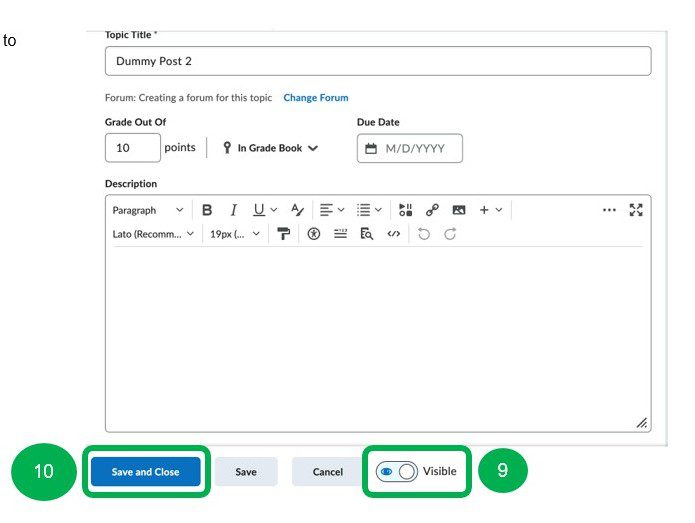Select the format painter tool
The width and height of the screenshot is (695, 523).
click(284, 234)
